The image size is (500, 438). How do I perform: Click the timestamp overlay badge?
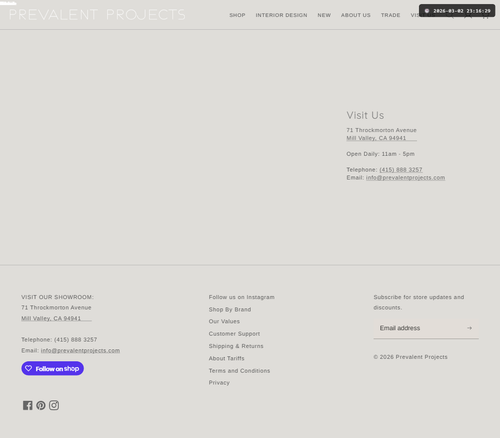457,11
